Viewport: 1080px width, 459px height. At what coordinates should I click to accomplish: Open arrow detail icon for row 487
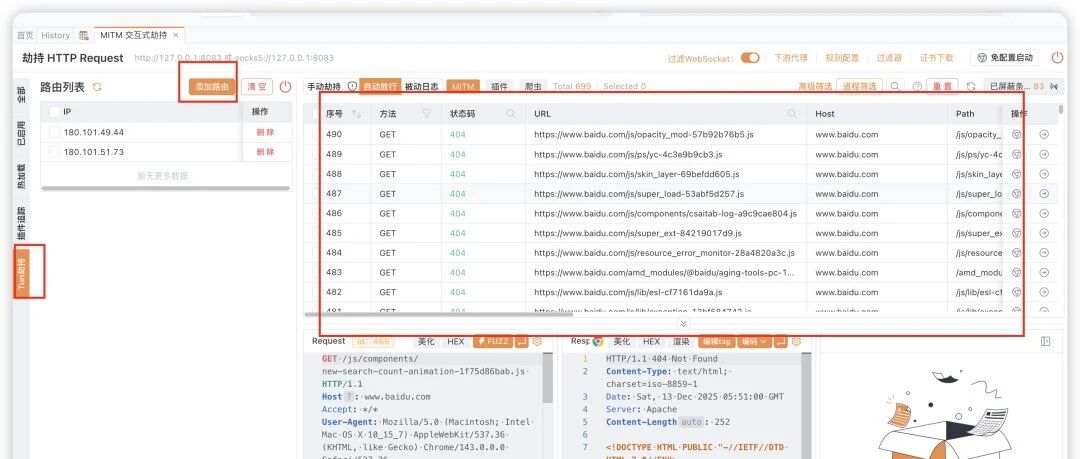tap(1043, 194)
